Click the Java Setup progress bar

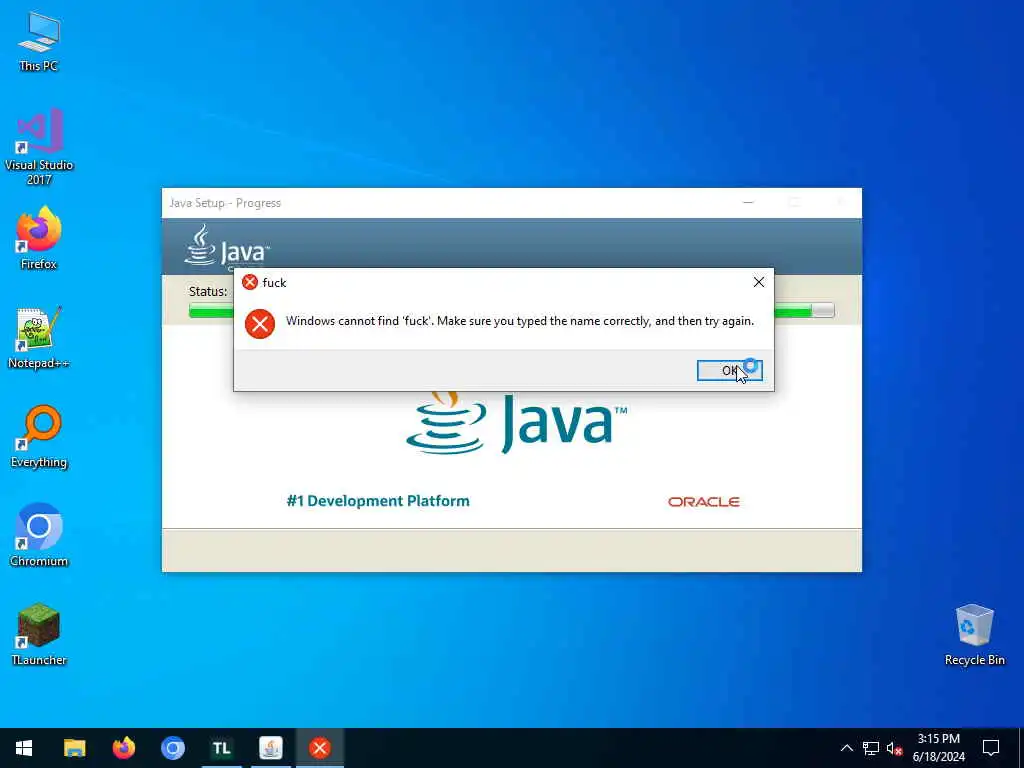point(511,310)
